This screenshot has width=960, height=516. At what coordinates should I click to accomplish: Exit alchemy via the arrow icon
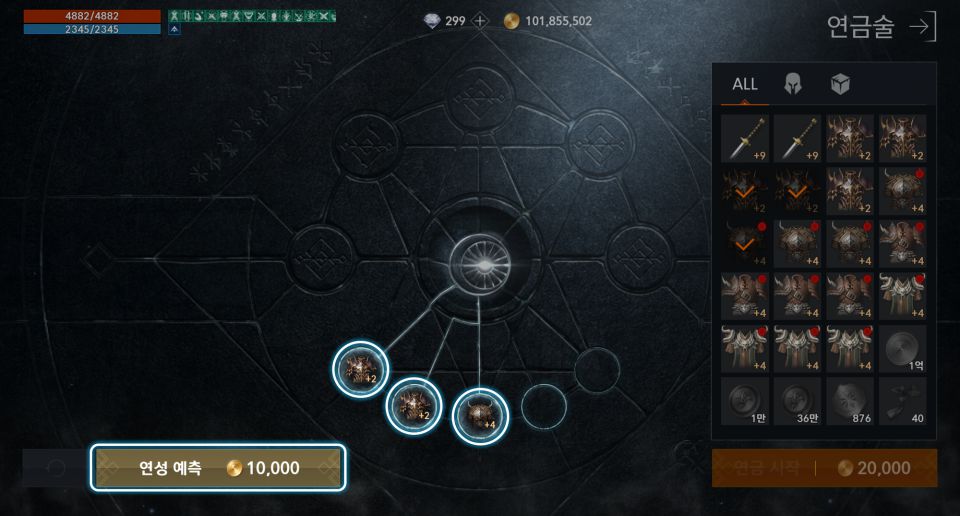(x=923, y=26)
